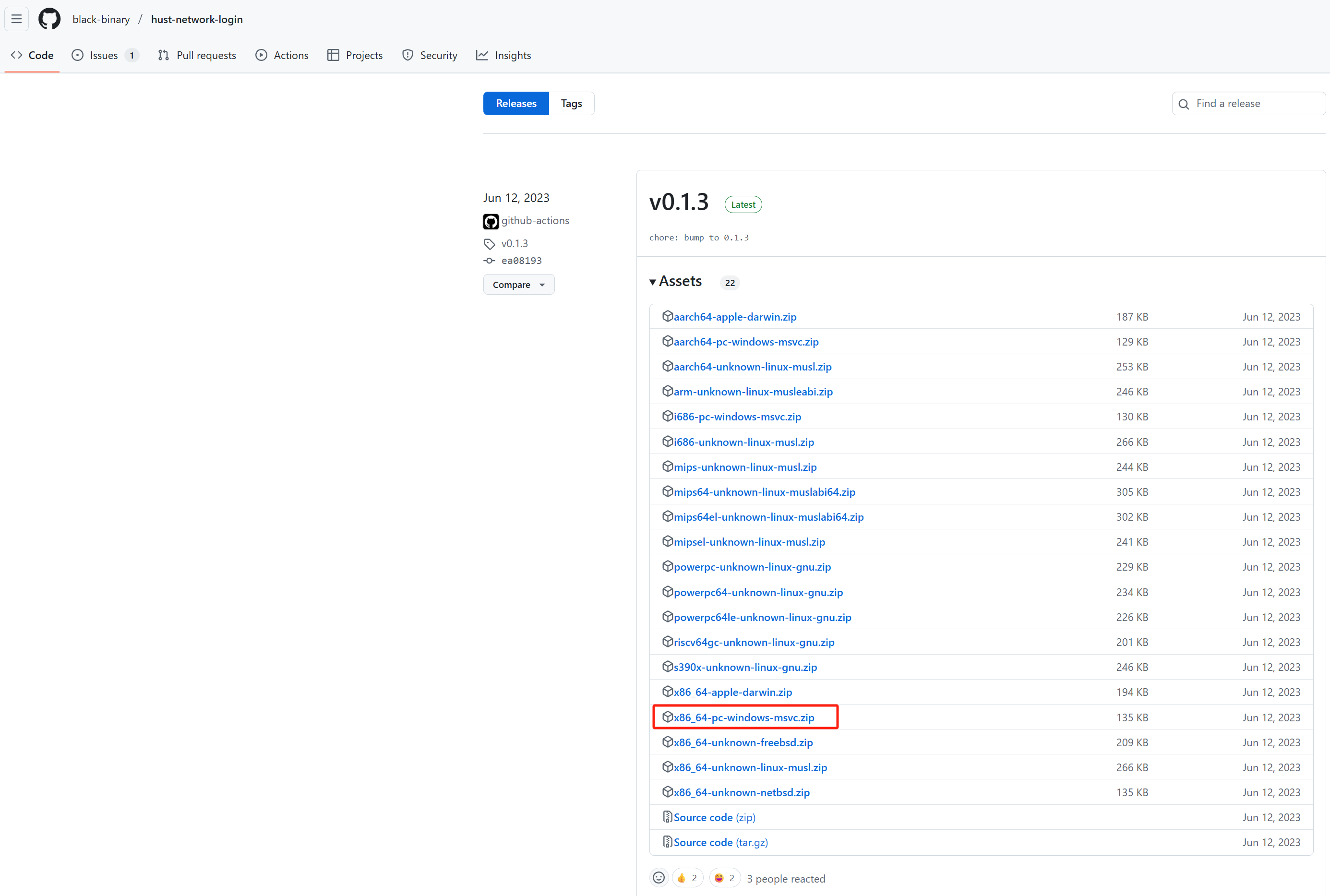Viewport: 1330px width, 896px height.
Task: Download x86_64-unknown-linux-musl.zip
Action: tap(750, 767)
